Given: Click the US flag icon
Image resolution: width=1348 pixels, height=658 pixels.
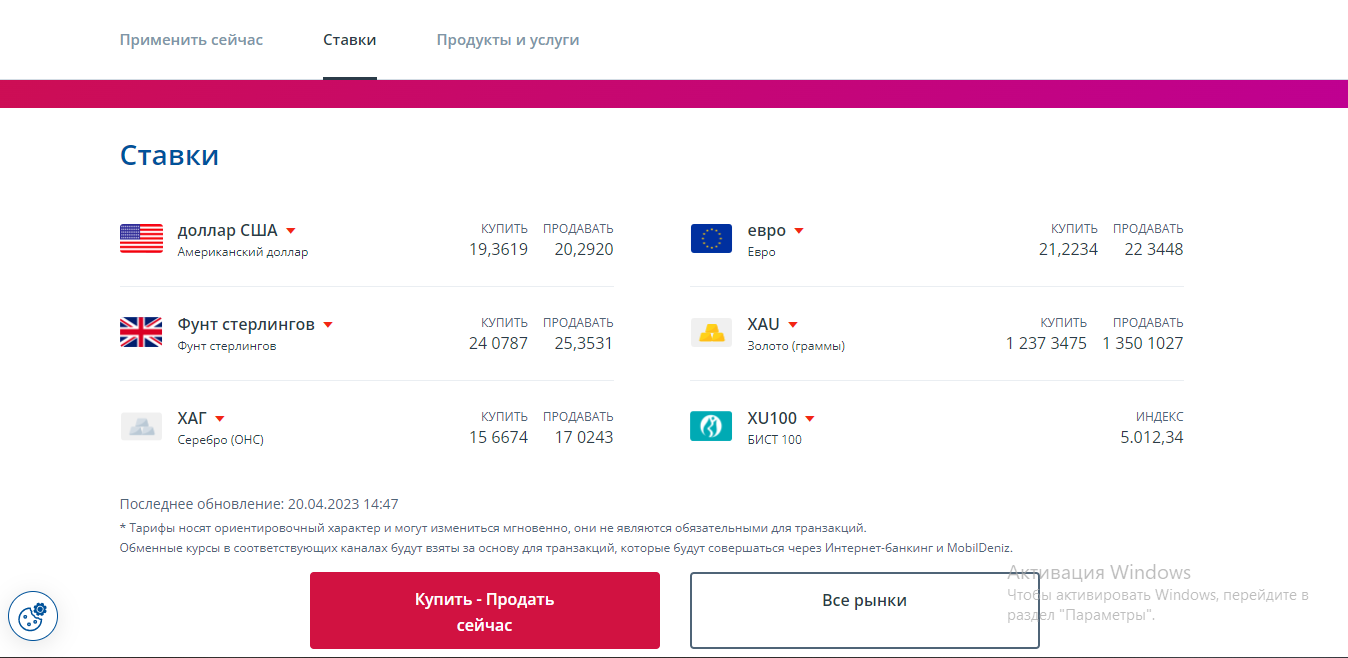Looking at the screenshot, I should click(141, 239).
